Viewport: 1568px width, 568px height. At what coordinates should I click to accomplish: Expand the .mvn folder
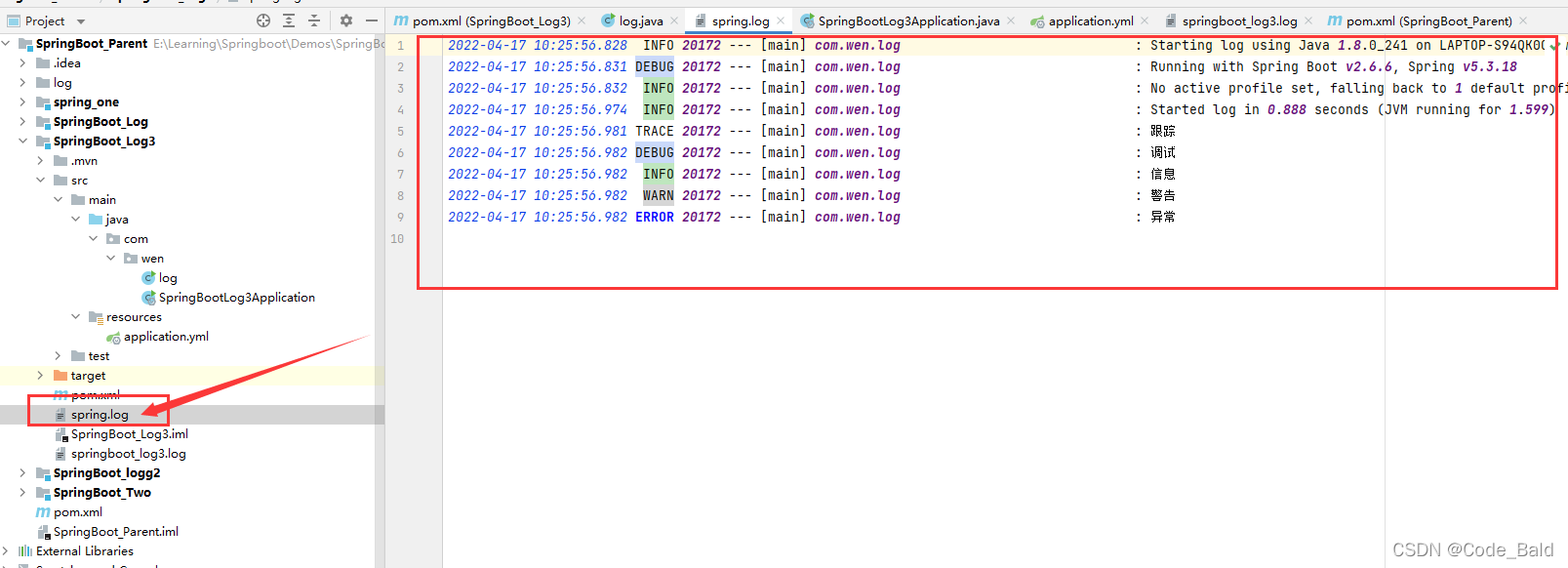coord(41,160)
